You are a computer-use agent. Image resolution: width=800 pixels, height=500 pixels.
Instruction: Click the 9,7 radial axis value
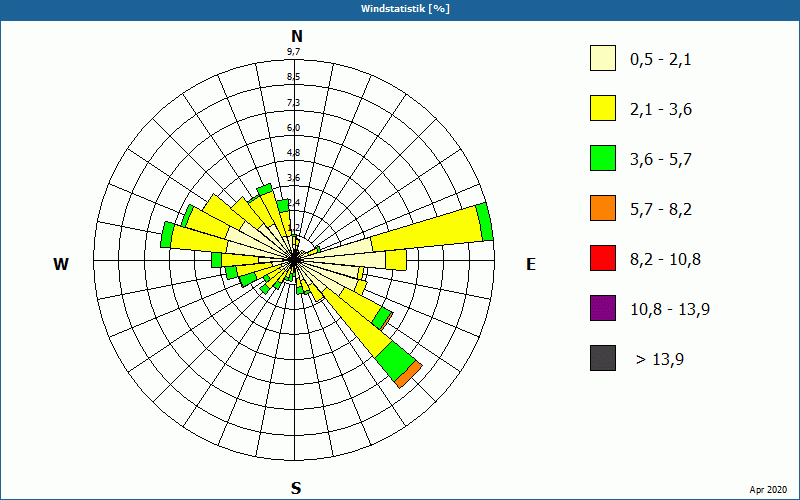pos(293,52)
